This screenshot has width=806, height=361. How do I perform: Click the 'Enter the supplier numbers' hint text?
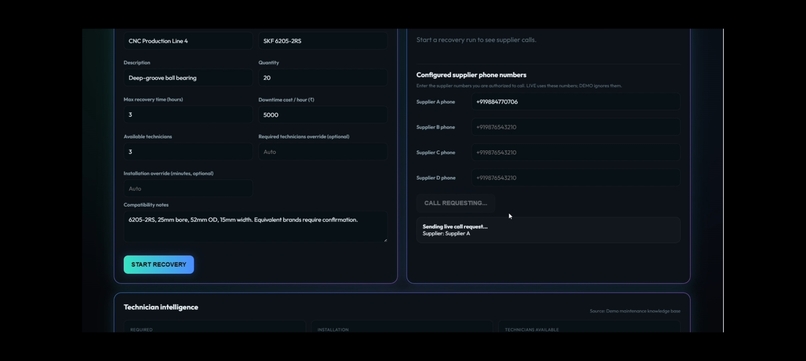click(519, 86)
